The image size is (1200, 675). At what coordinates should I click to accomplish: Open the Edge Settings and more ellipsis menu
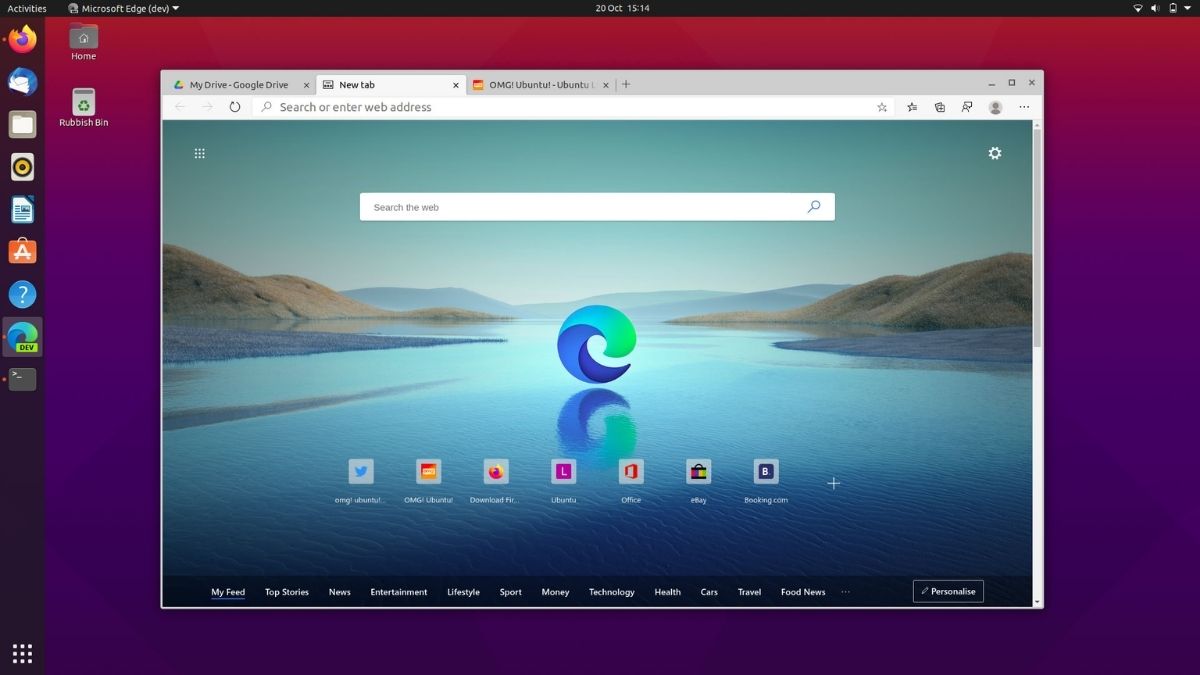click(1023, 107)
